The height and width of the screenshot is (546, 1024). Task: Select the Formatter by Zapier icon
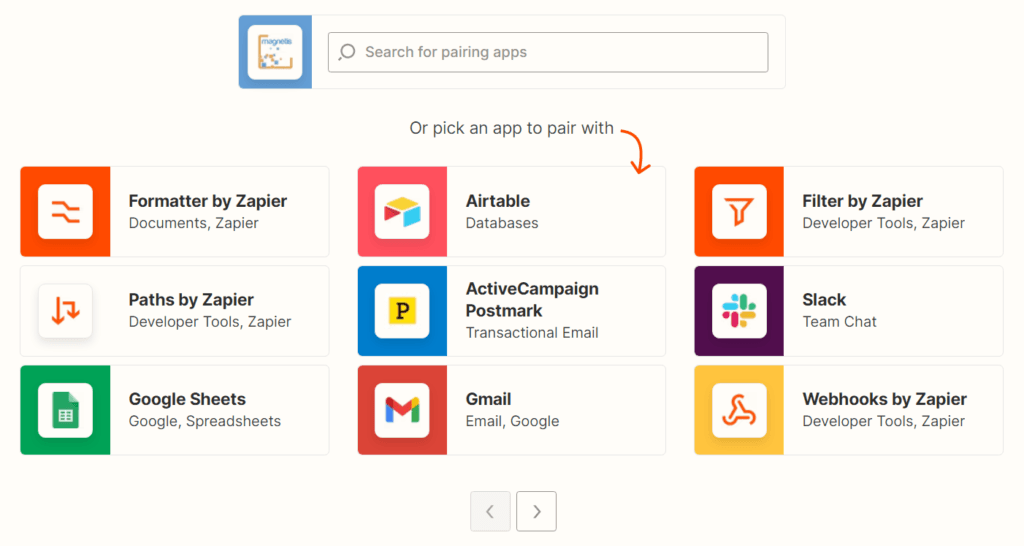(x=65, y=212)
